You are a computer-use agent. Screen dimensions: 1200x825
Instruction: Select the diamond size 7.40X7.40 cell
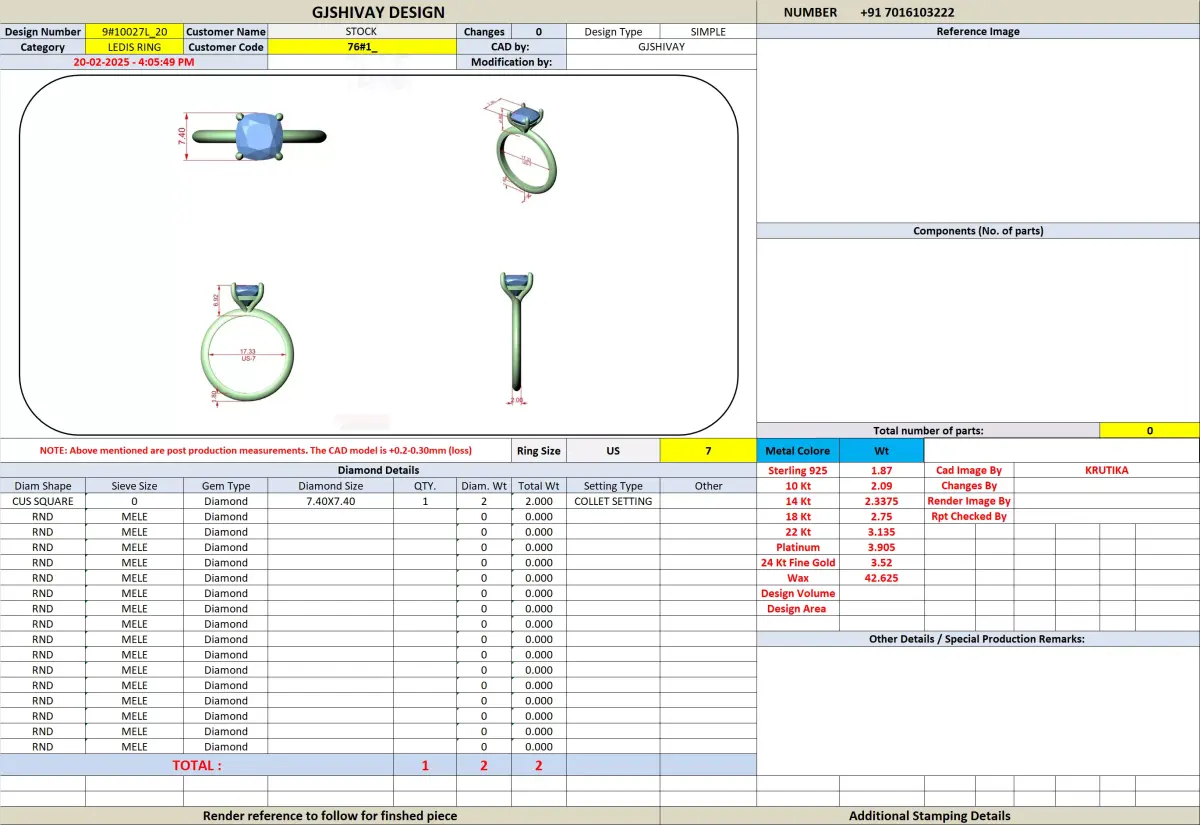[x=331, y=501]
